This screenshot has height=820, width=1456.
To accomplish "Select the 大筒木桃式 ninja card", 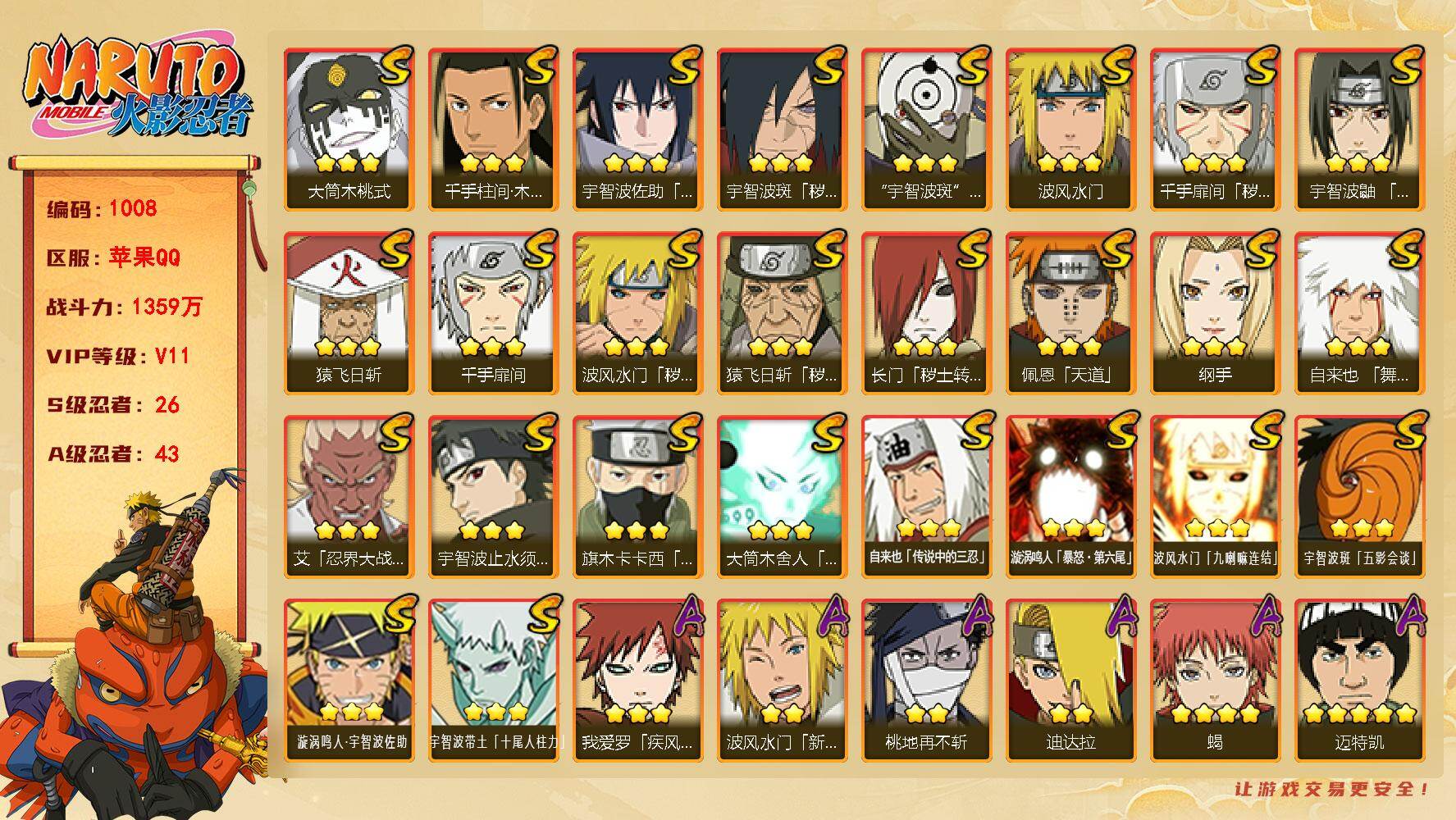I will click(349, 129).
